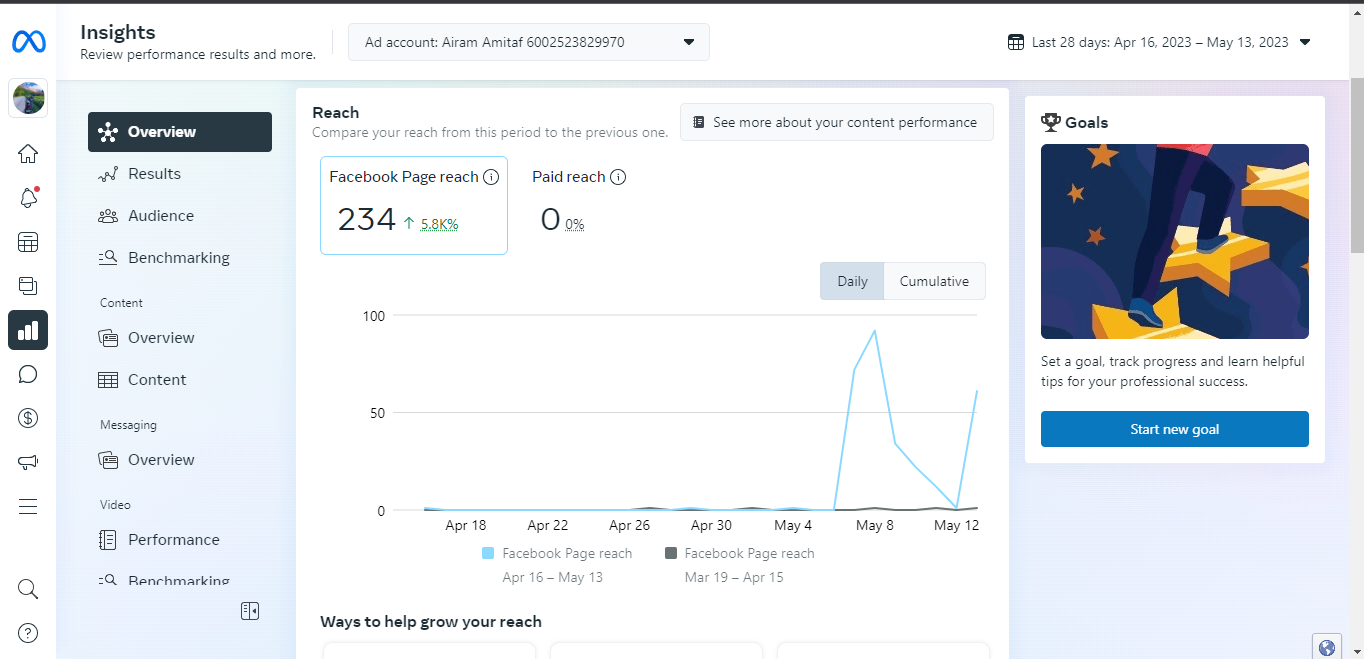Open the Last 28 days date range dropdown
This screenshot has width=1364, height=659.
[x=1159, y=42]
